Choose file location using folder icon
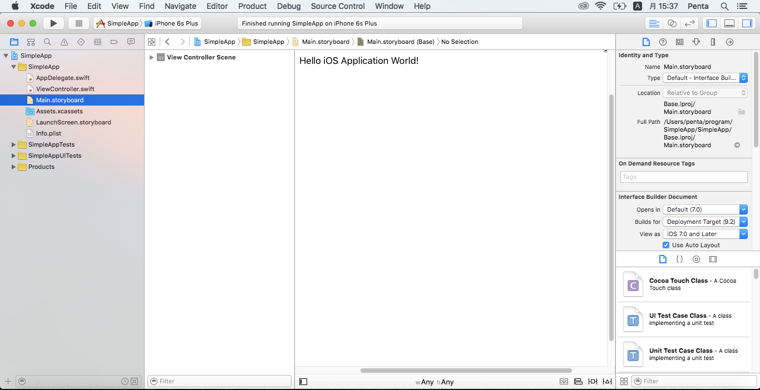The height and width of the screenshot is (390, 760). click(742, 111)
